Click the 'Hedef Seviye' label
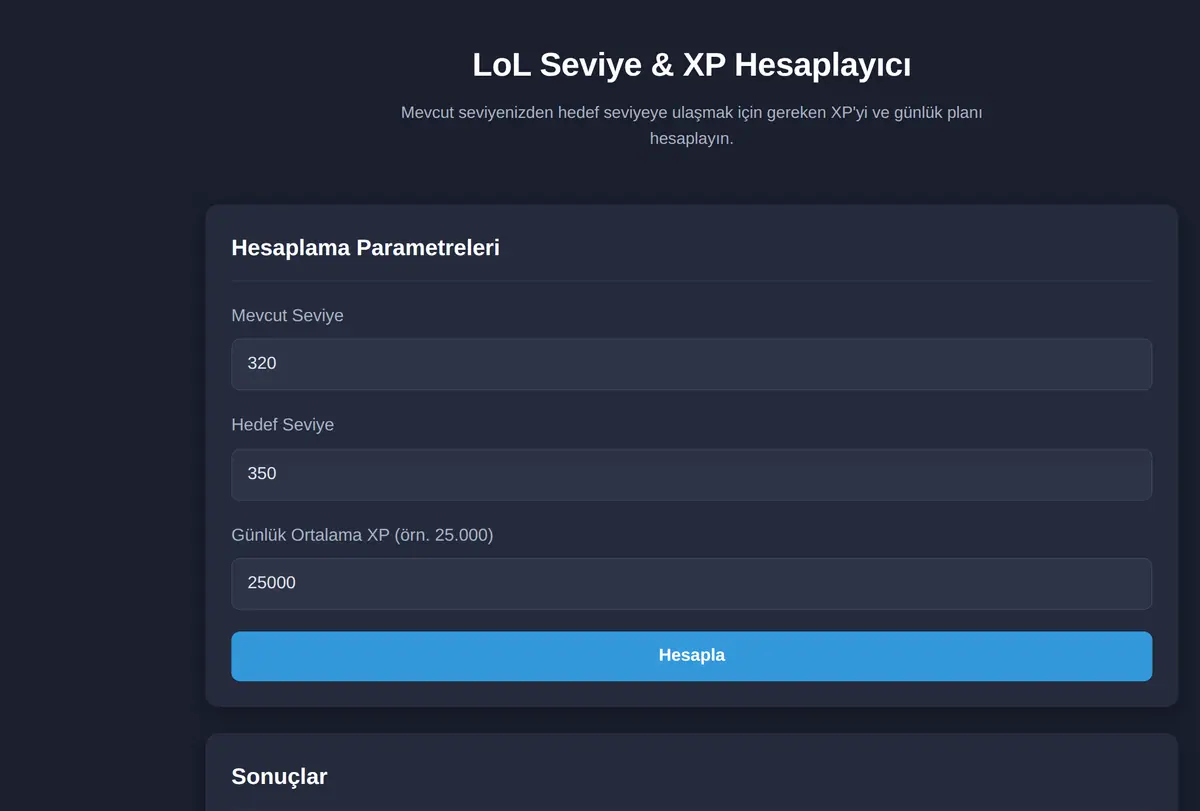 (282, 425)
